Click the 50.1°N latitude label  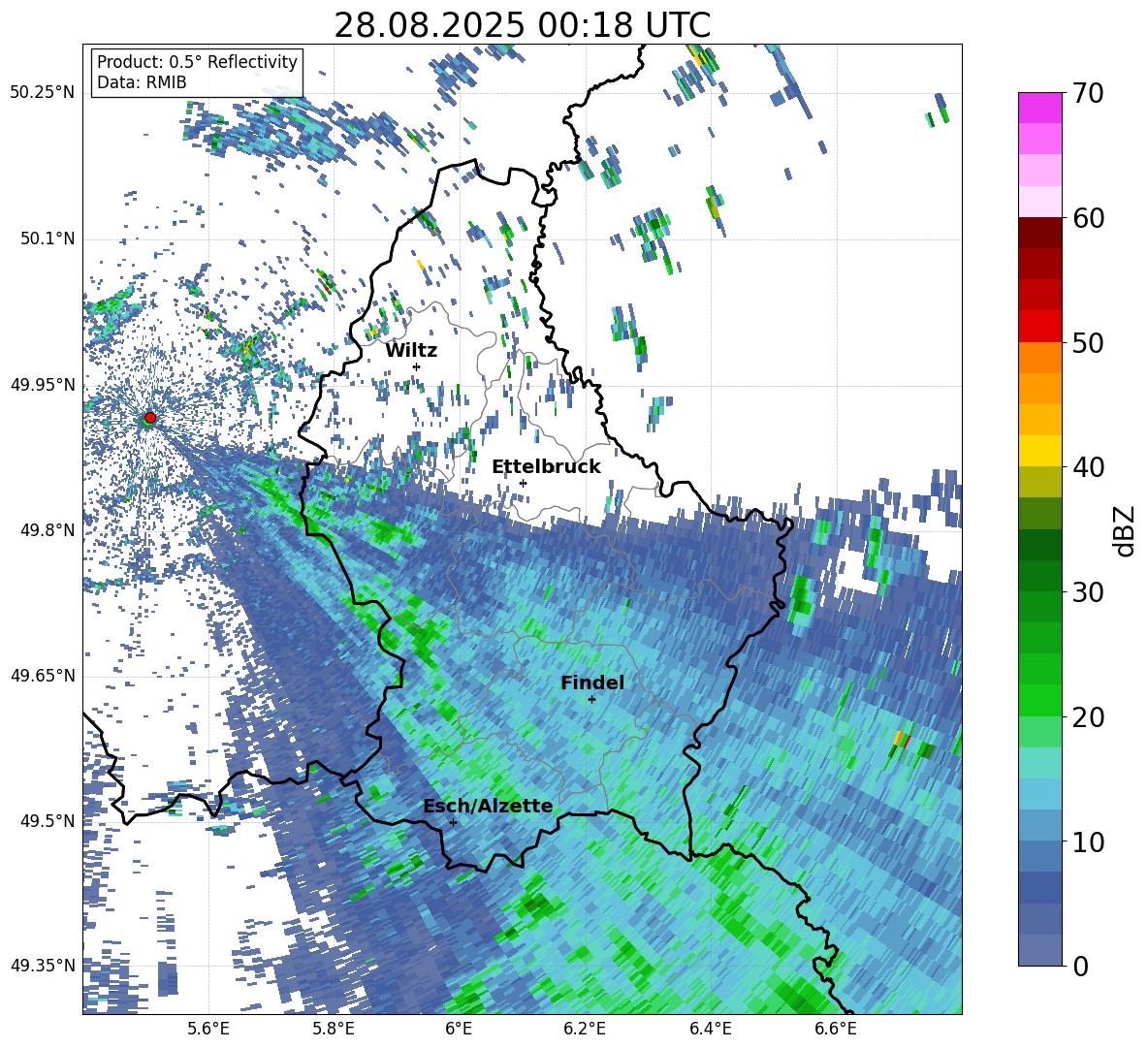(47, 239)
